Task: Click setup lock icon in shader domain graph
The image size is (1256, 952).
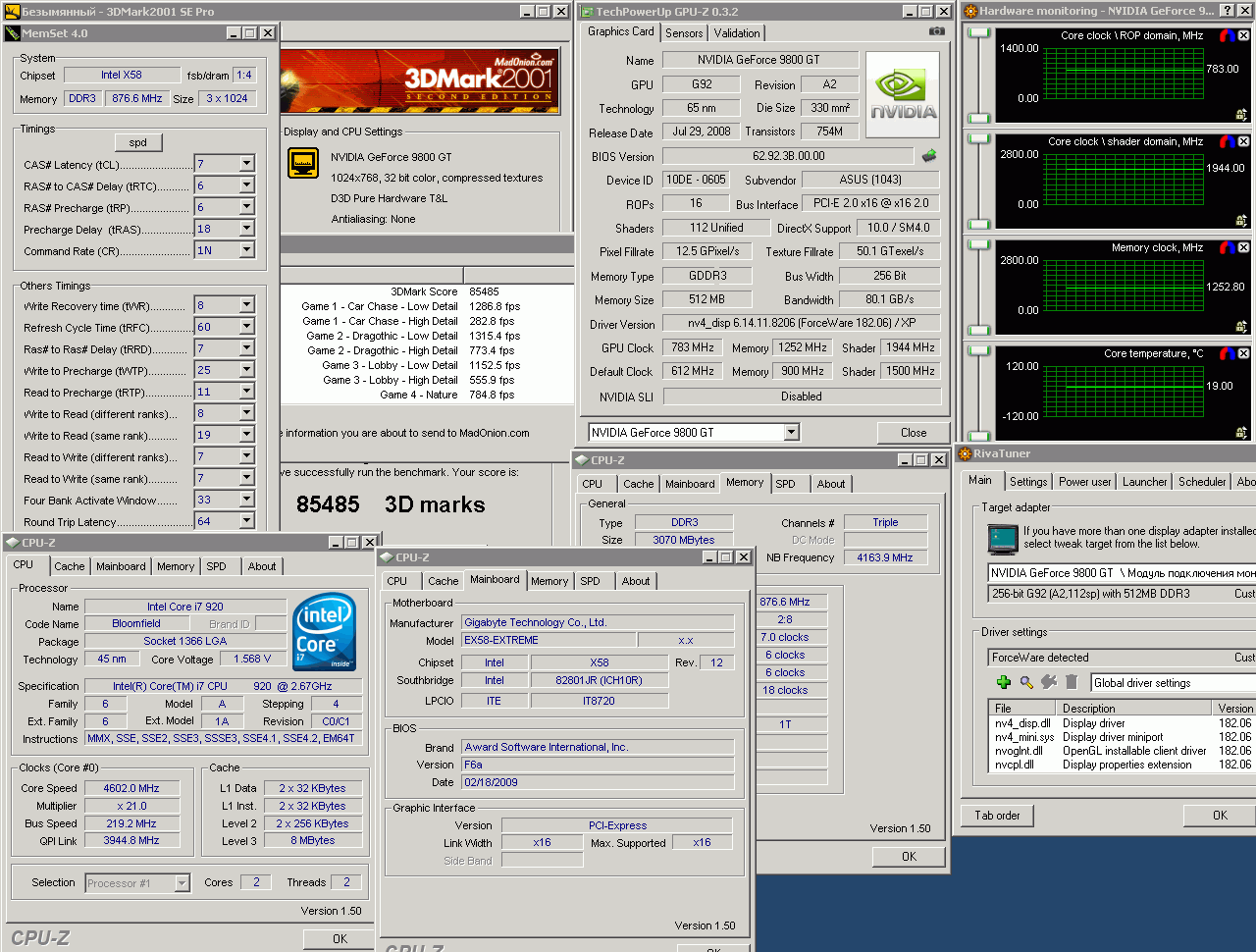Action: point(1241,220)
